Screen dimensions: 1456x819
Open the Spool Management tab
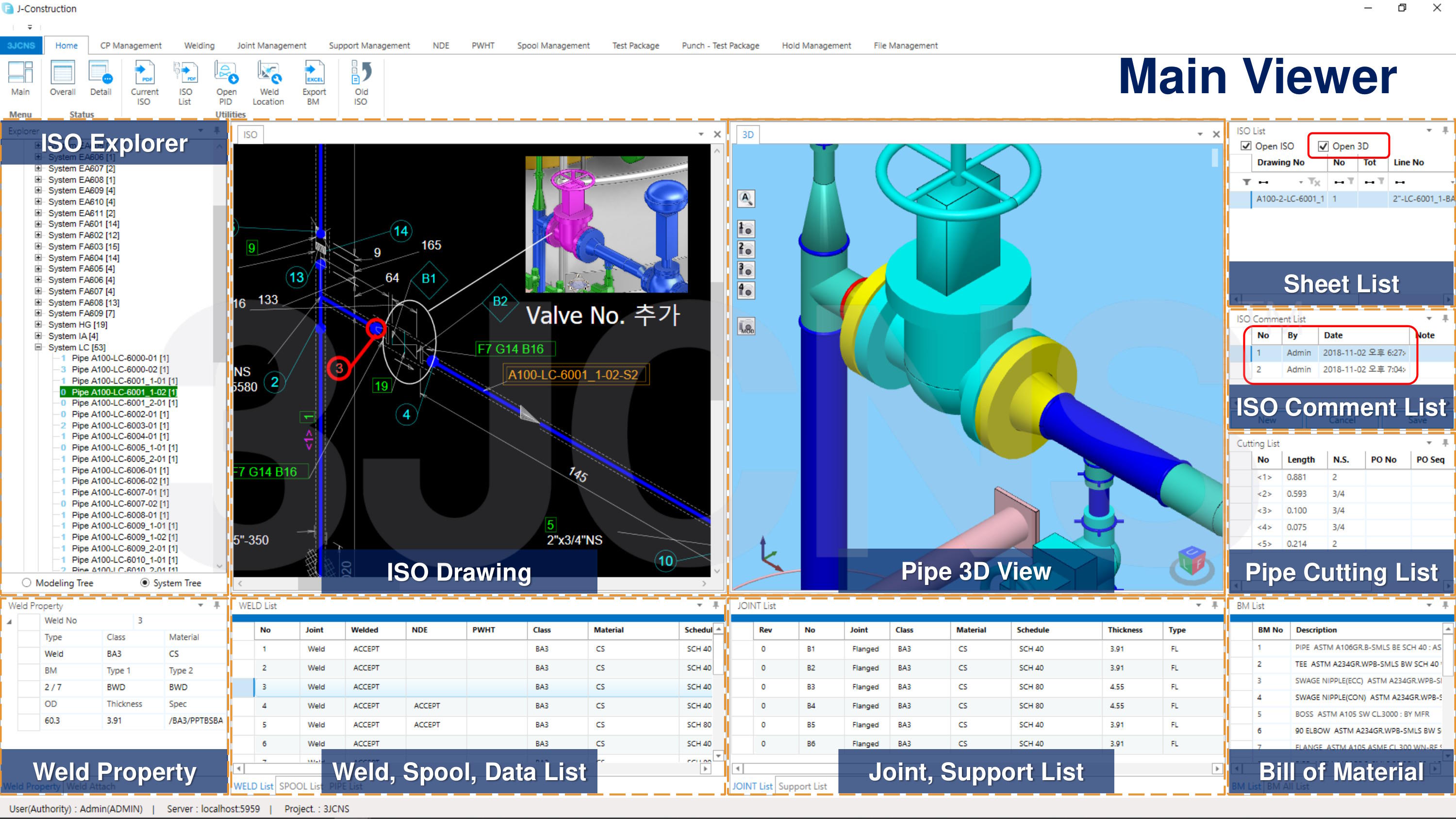553,45
